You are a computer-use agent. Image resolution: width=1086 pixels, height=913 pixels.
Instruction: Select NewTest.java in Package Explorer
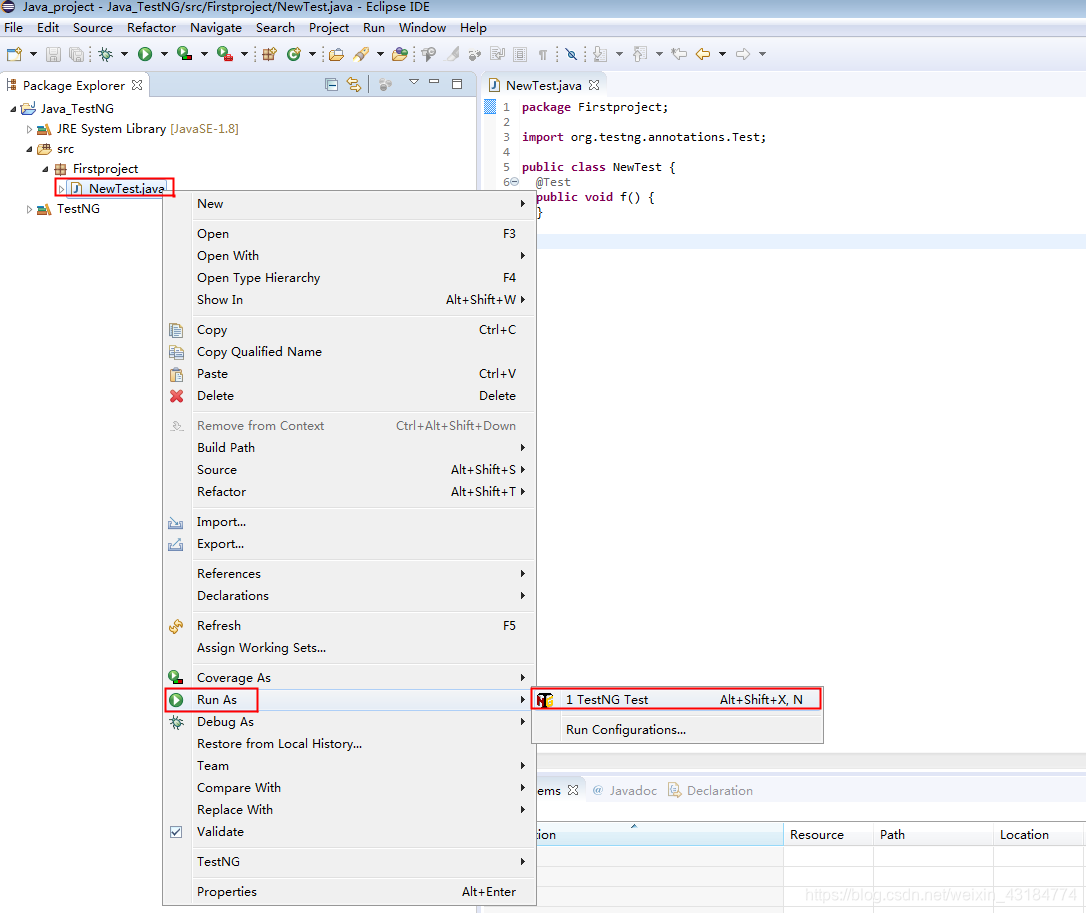pyautogui.click(x=127, y=188)
